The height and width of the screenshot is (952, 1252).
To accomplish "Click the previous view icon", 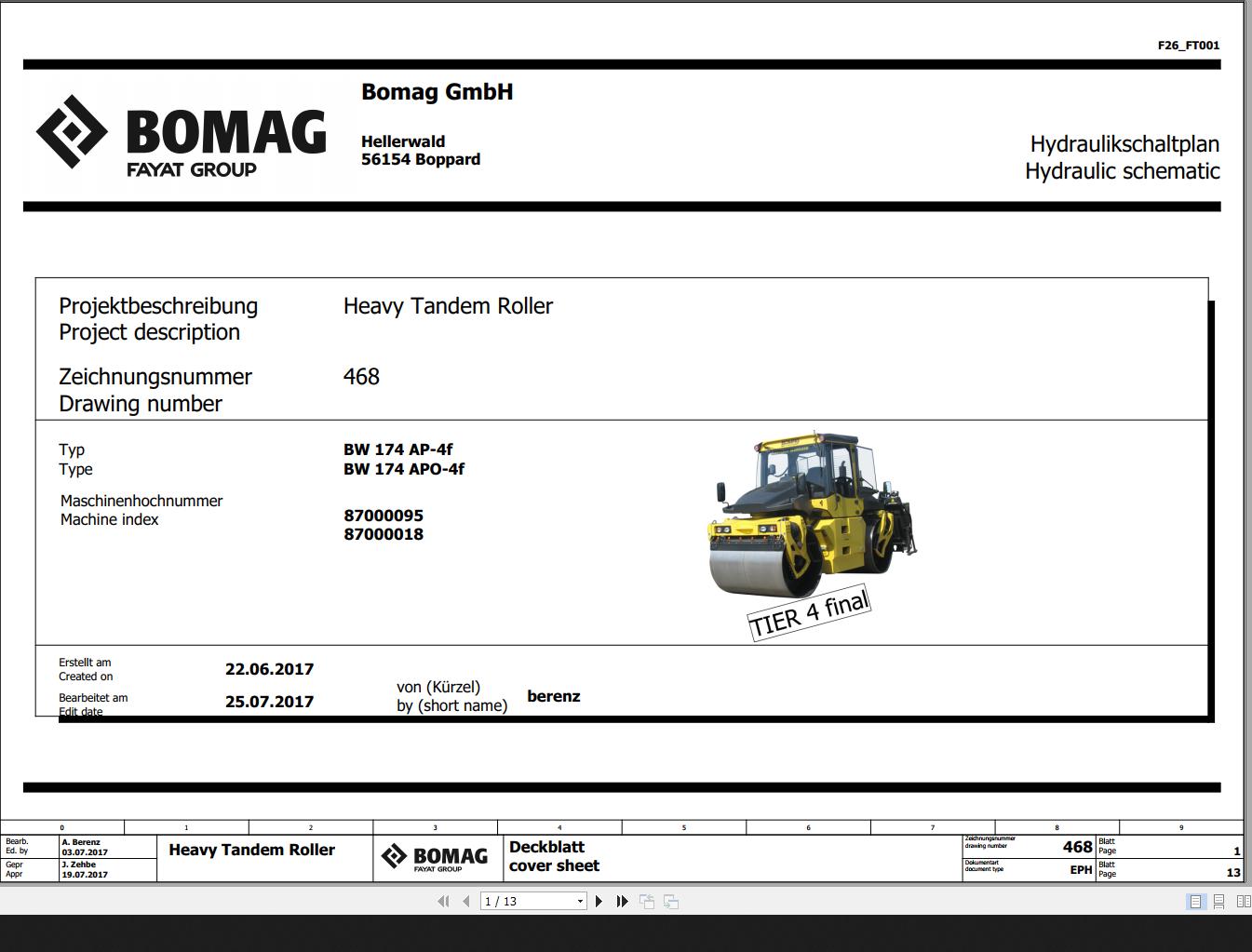I will (647, 901).
